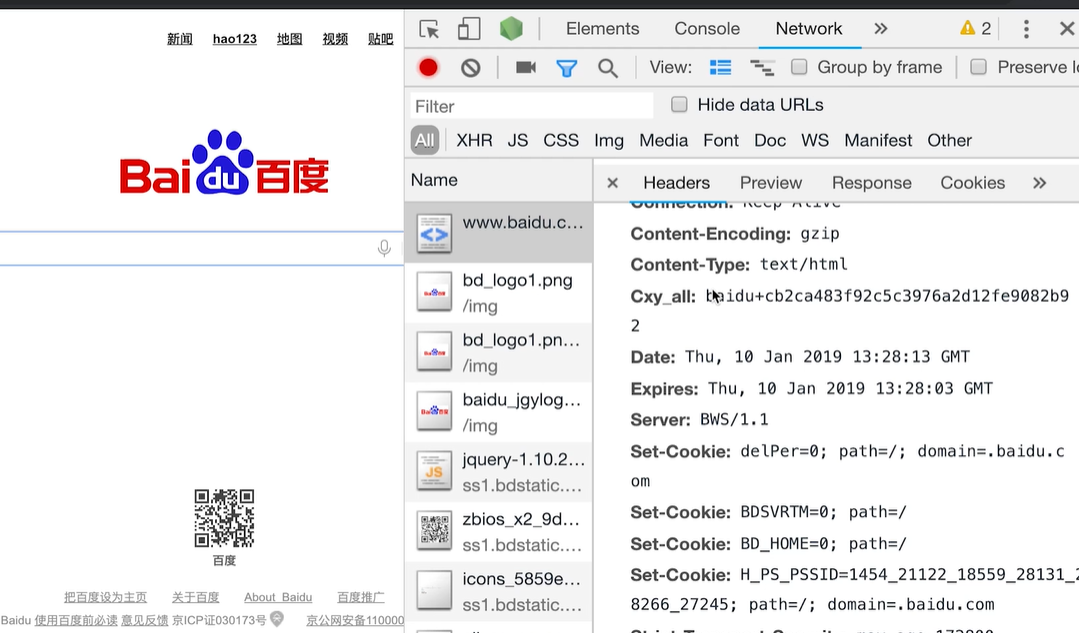The width and height of the screenshot is (1079, 633).
Task: Switch to large request rows view
Action: [720, 67]
